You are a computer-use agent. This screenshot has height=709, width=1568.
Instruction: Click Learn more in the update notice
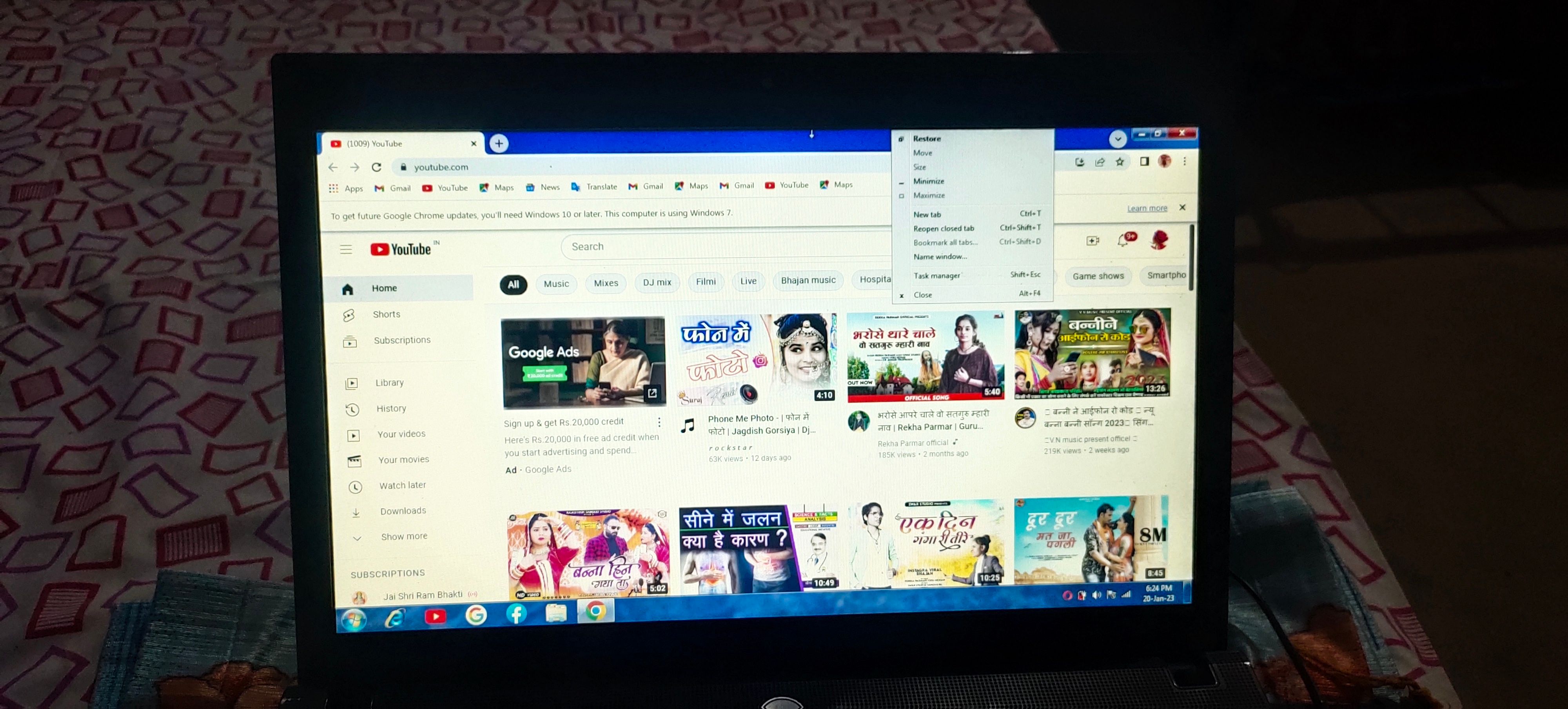click(1147, 208)
